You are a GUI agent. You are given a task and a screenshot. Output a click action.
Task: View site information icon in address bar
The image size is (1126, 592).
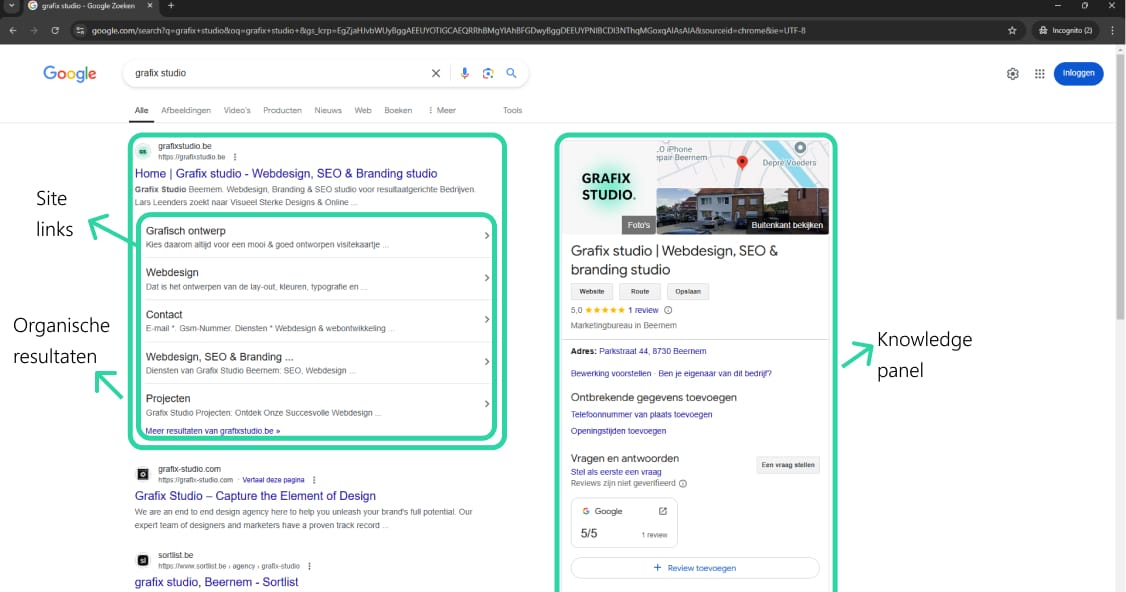(x=80, y=31)
